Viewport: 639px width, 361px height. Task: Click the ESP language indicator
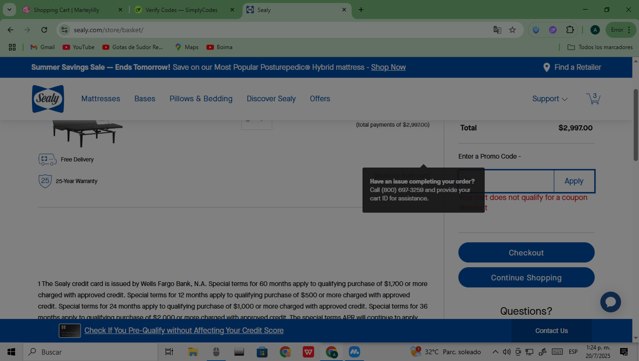point(573,352)
